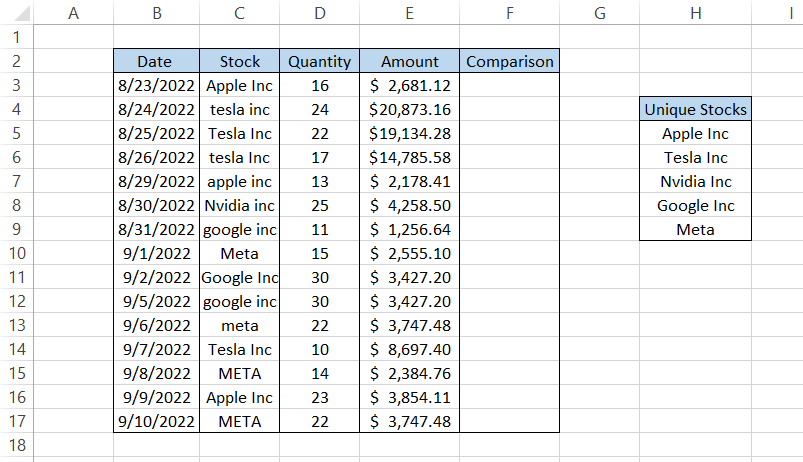
Task: Click the Nvidia inc cell in Stock column
Action: 239,205
